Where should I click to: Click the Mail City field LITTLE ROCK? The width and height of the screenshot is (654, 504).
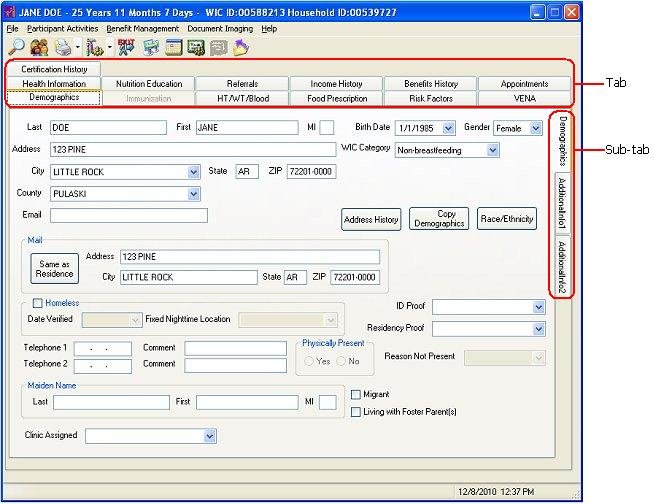pyautogui.click(x=189, y=277)
